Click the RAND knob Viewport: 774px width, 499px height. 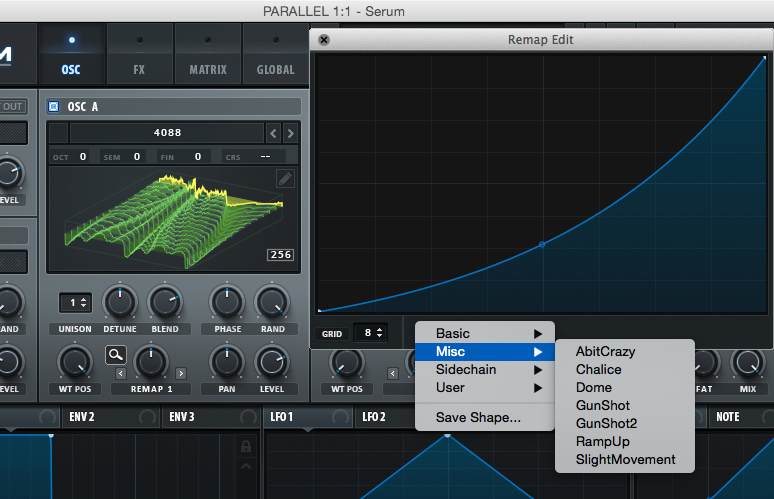point(272,302)
